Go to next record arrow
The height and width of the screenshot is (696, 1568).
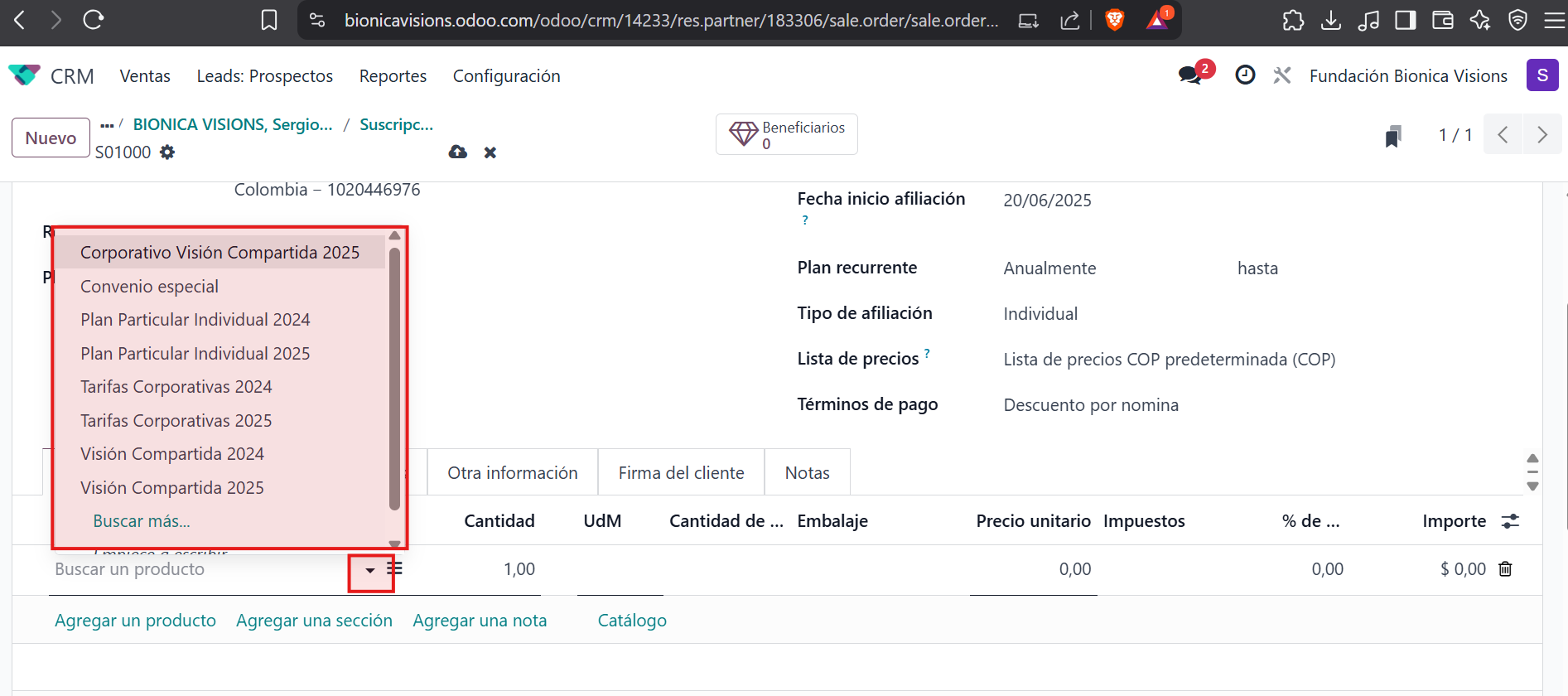1541,135
